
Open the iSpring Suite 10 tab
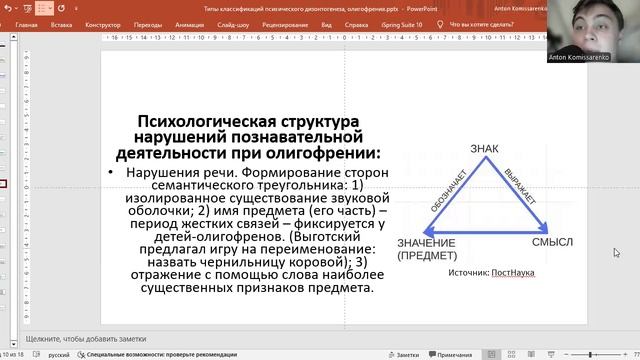[x=402, y=25]
